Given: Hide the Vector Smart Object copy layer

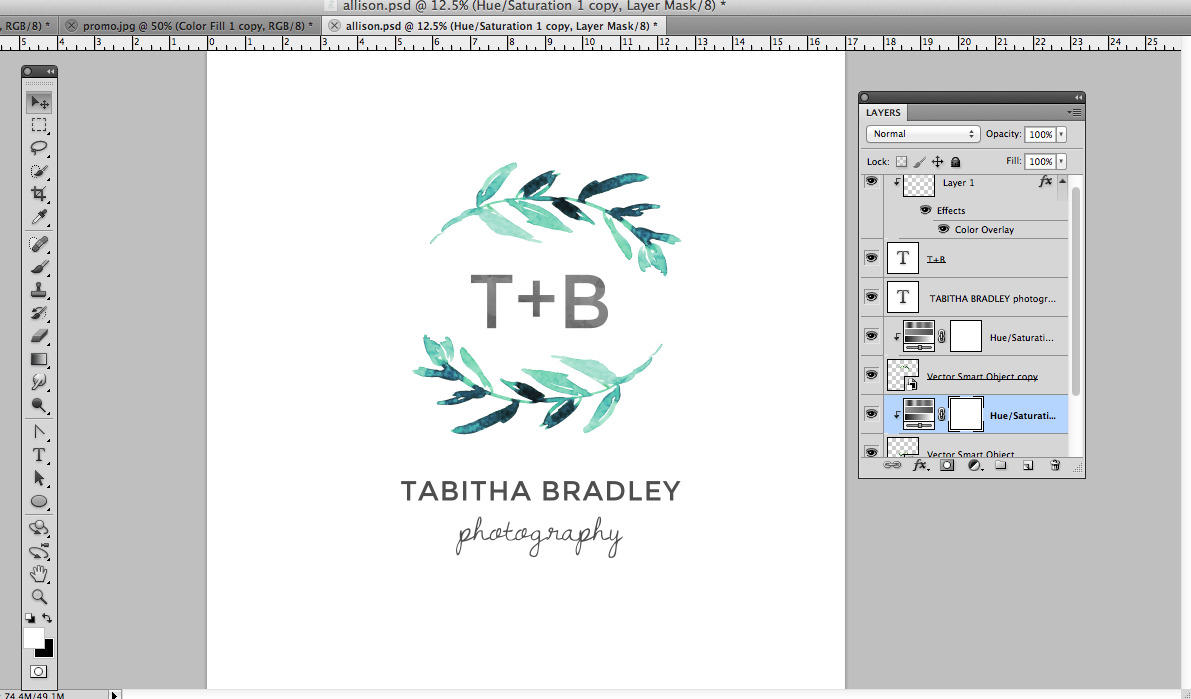Looking at the screenshot, I should [871, 375].
